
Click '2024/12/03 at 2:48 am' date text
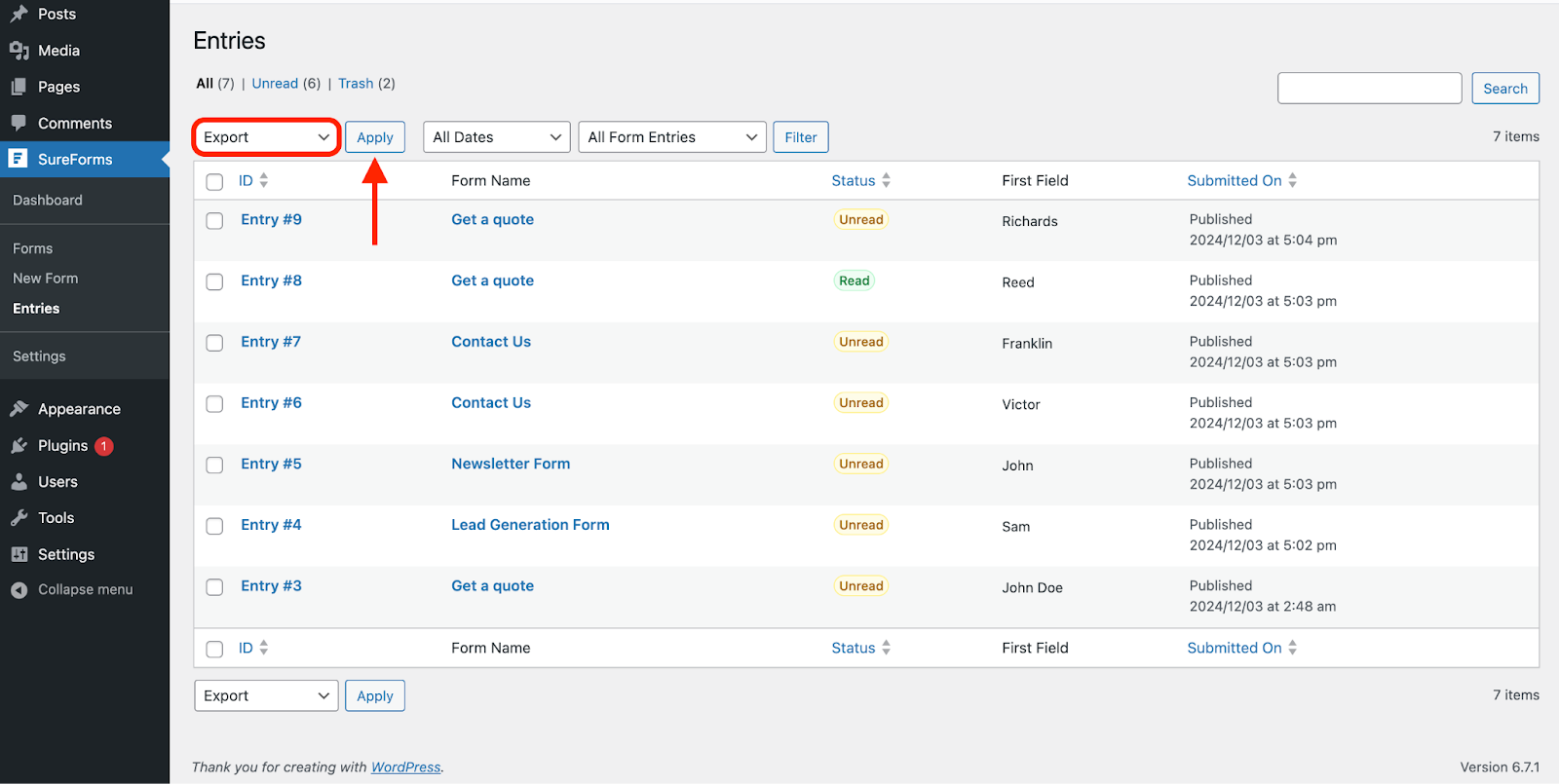1263,607
